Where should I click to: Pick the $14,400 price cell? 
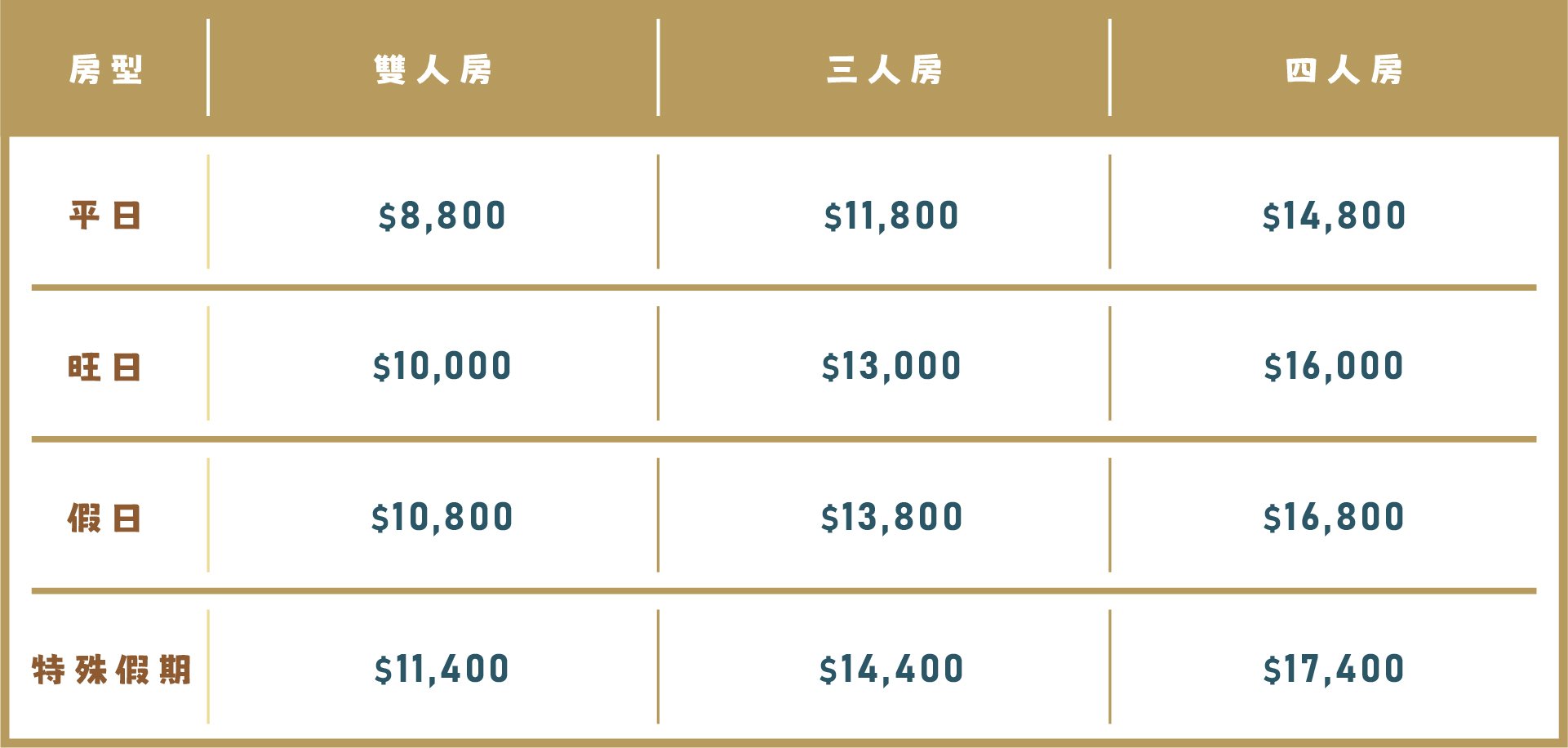(891, 670)
